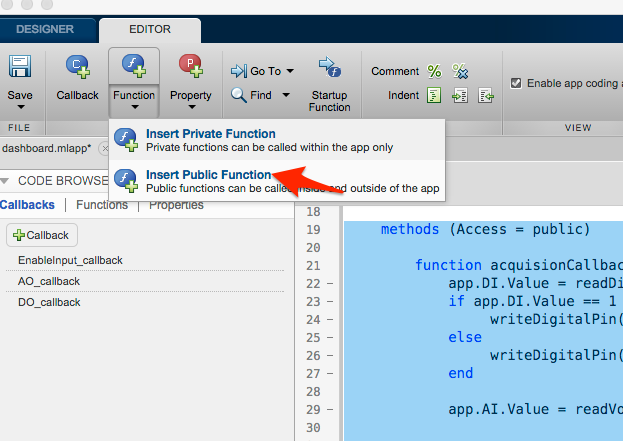Open the Properties browser tab

coord(176,205)
